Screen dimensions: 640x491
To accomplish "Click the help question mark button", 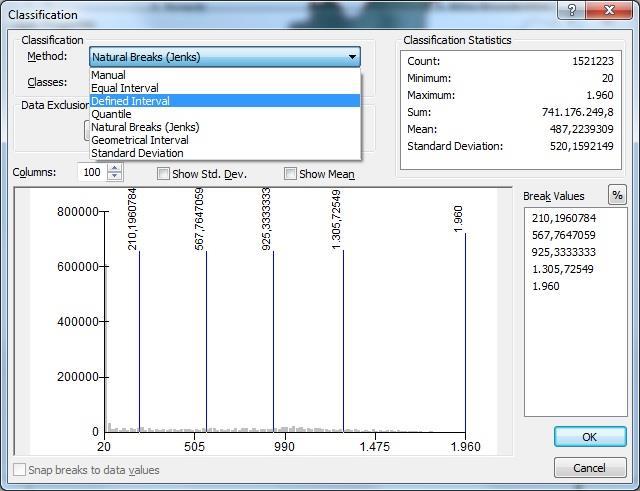I will [x=571, y=10].
